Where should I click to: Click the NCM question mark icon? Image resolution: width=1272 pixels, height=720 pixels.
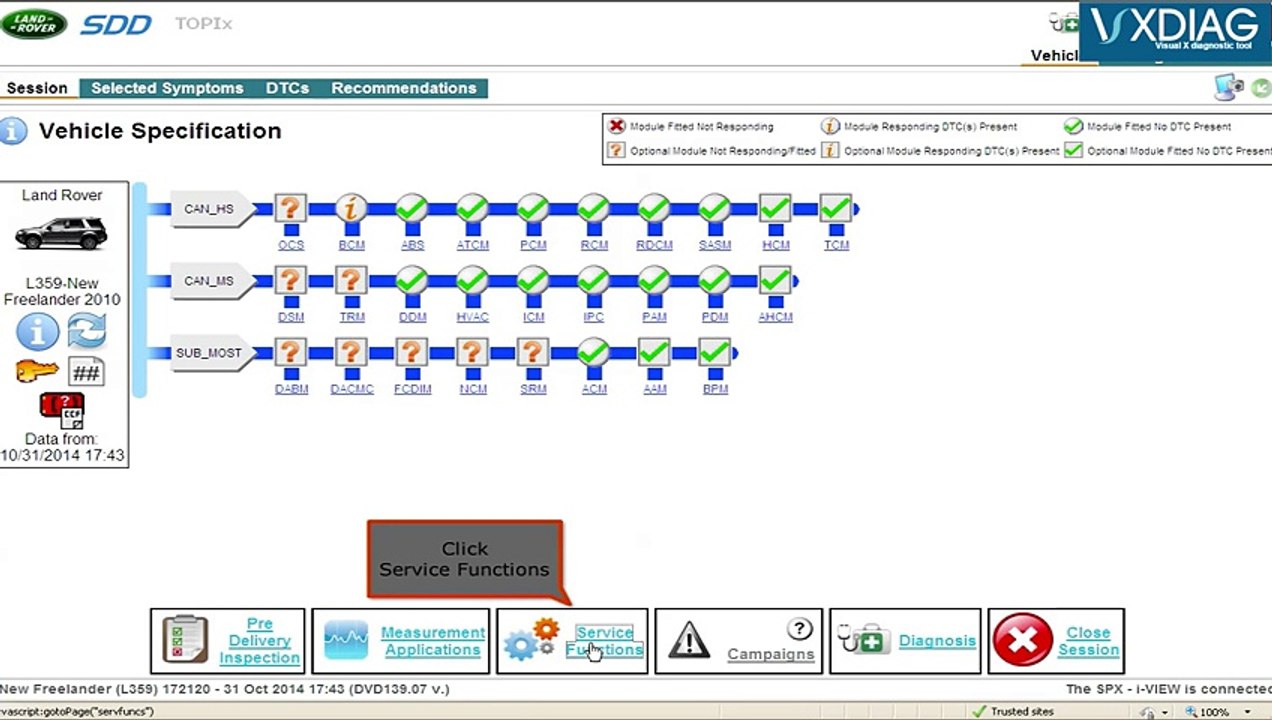tap(472, 353)
